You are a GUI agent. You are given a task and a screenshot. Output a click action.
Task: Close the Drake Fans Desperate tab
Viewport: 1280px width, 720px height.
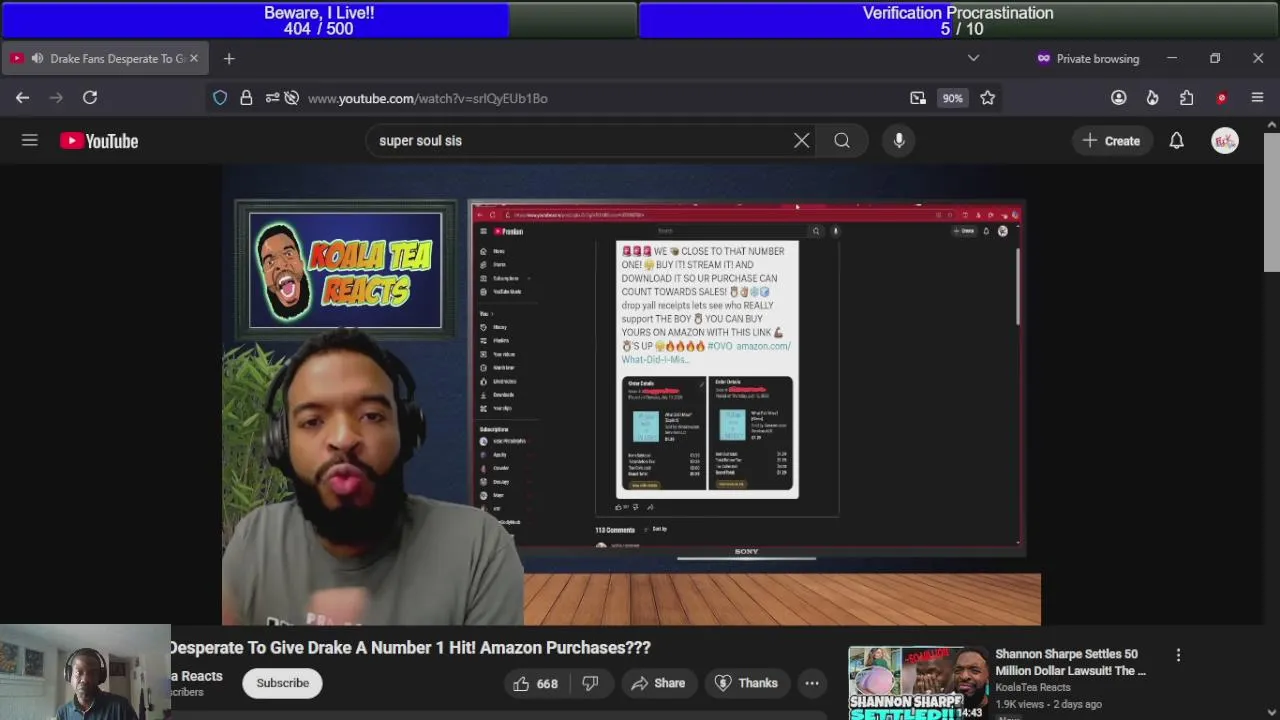pyautogui.click(x=194, y=59)
